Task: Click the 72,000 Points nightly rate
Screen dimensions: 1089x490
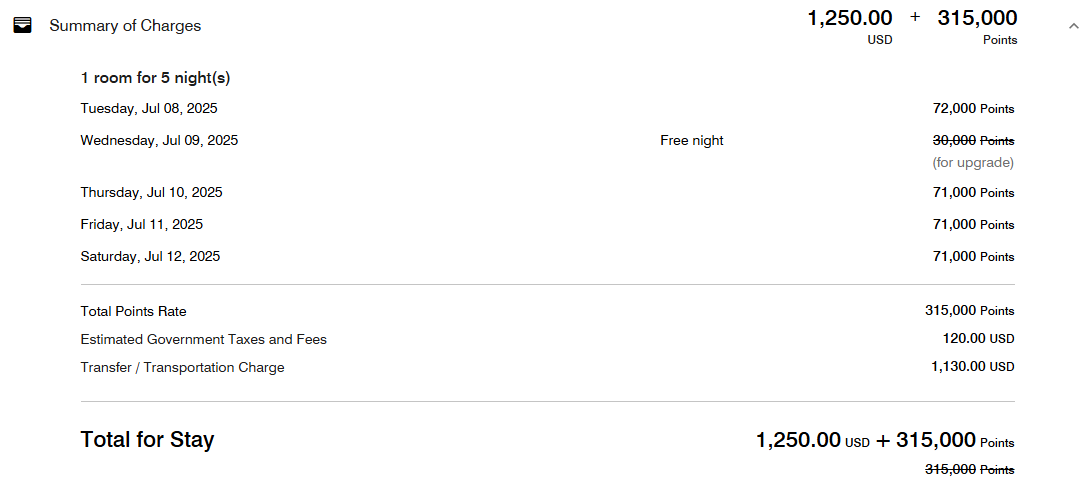Action: (973, 108)
